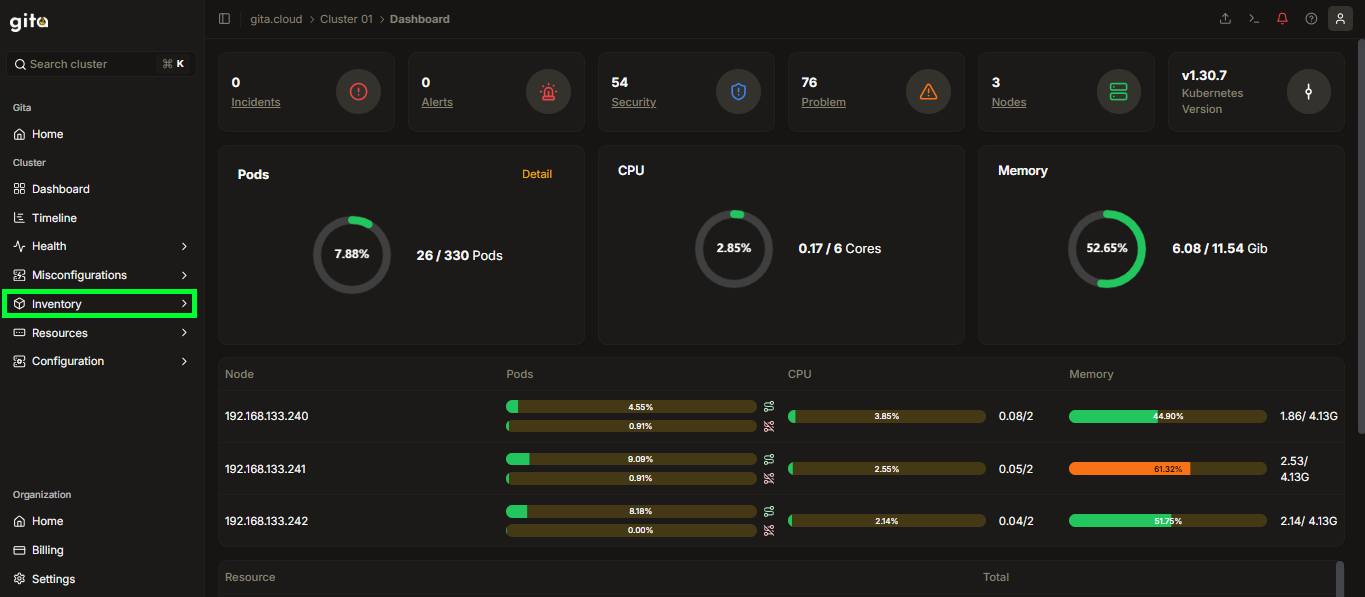The height and width of the screenshot is (597, 1365).
Task: Click the Security shield icon
Action: pos(738,92)
